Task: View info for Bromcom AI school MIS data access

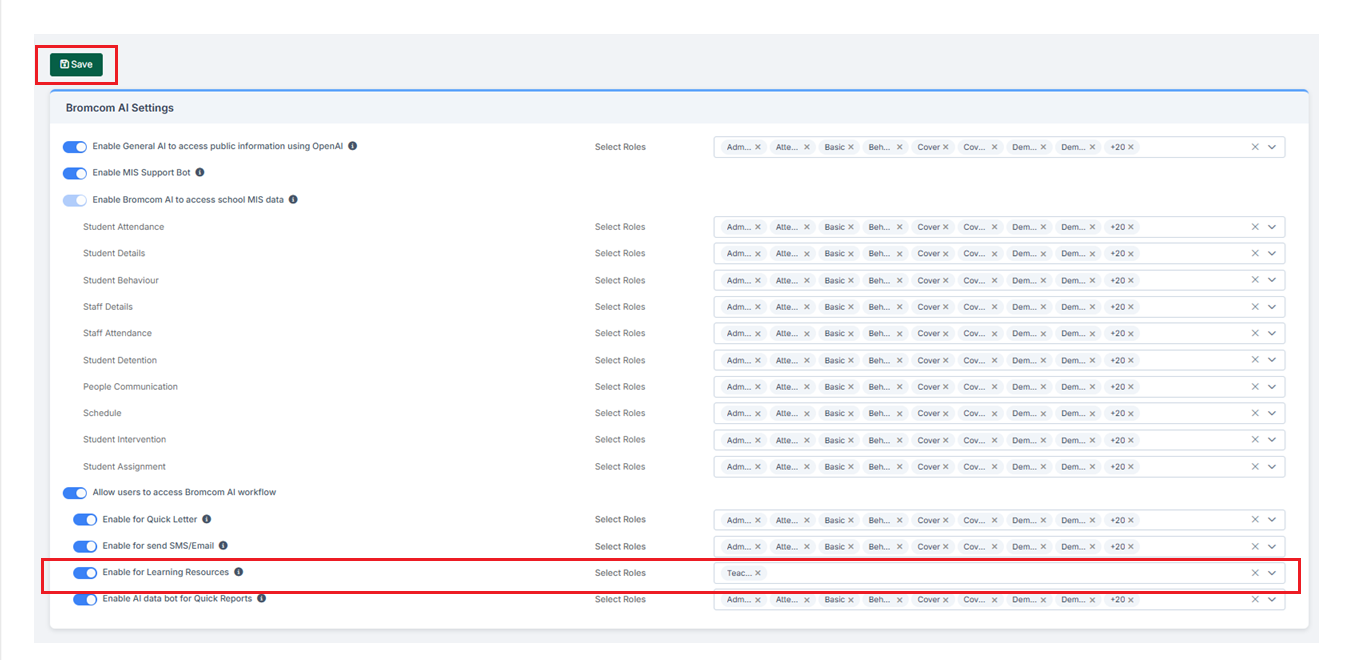Action: (x=294, y=198)
